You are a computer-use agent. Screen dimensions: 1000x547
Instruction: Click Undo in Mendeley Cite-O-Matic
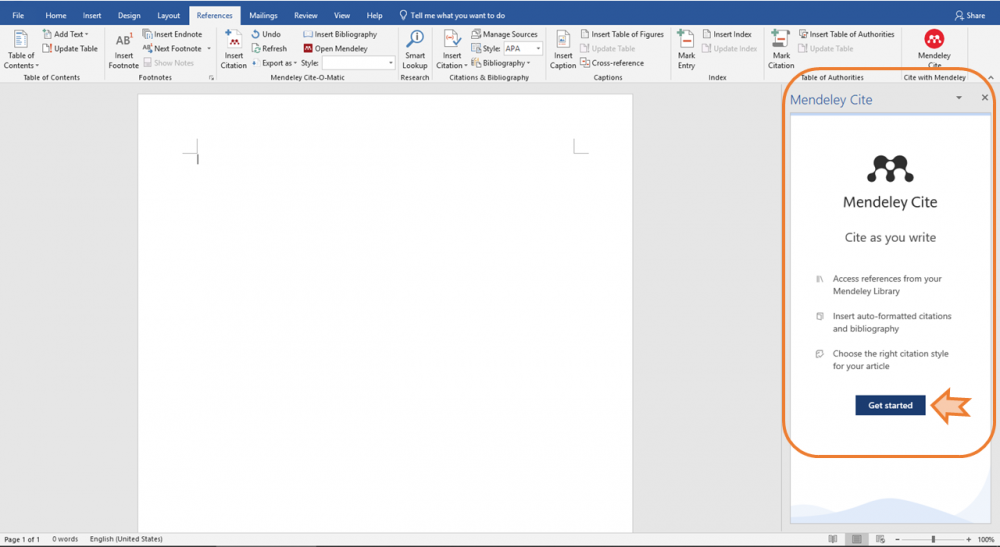click(x=266, y=34)
